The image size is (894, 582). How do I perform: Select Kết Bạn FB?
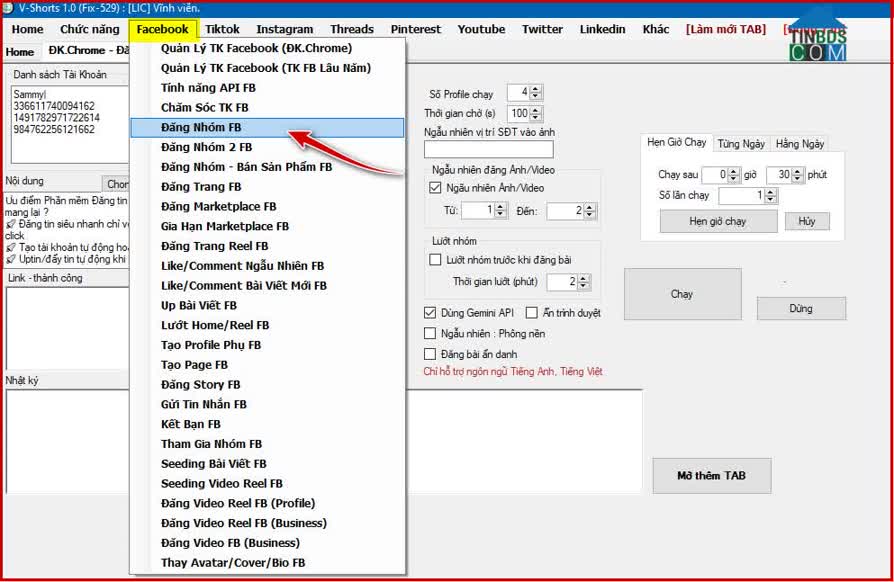(268, 424)
